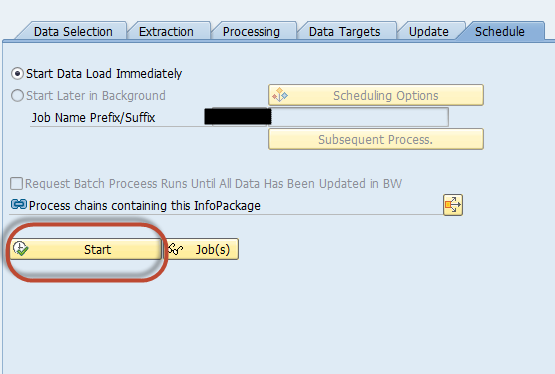Screen dimensions: 555x374
Task: Open process chain display icon button
Action: [x=453, y=205]
